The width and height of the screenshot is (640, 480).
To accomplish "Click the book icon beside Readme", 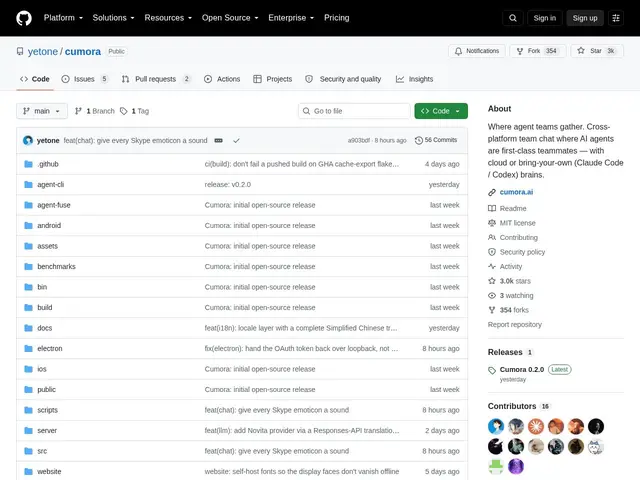I will pos(492,209).
